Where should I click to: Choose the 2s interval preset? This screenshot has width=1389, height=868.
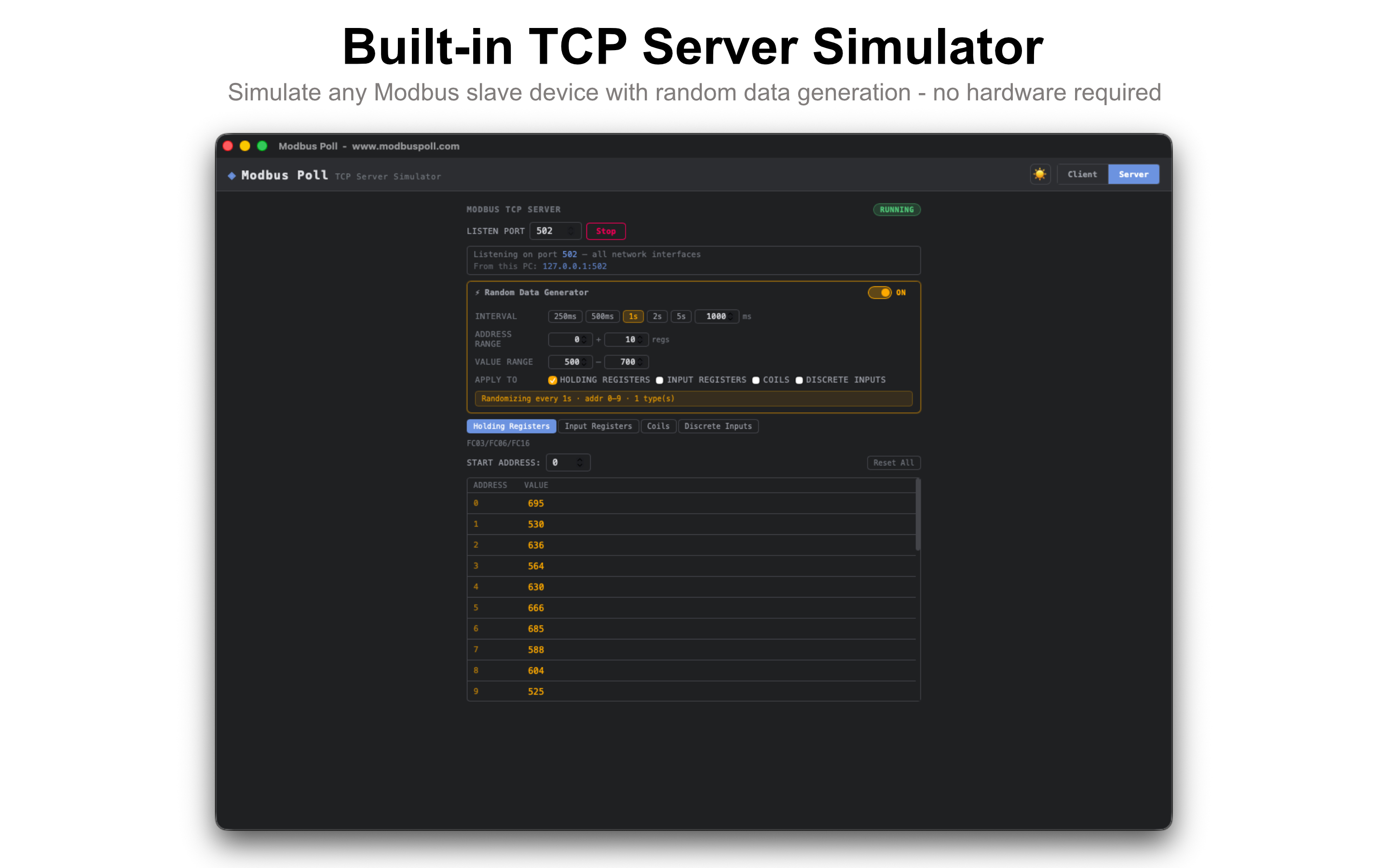pyautogui.click(x=657, y=316)
